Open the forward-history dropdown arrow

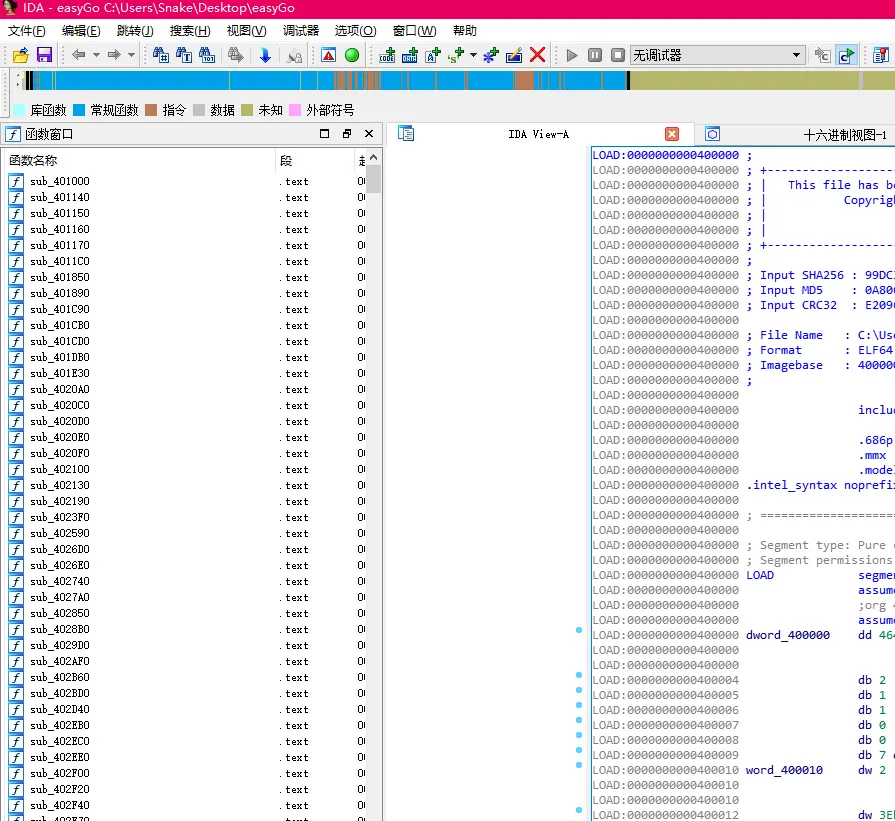tap(131, 55)
